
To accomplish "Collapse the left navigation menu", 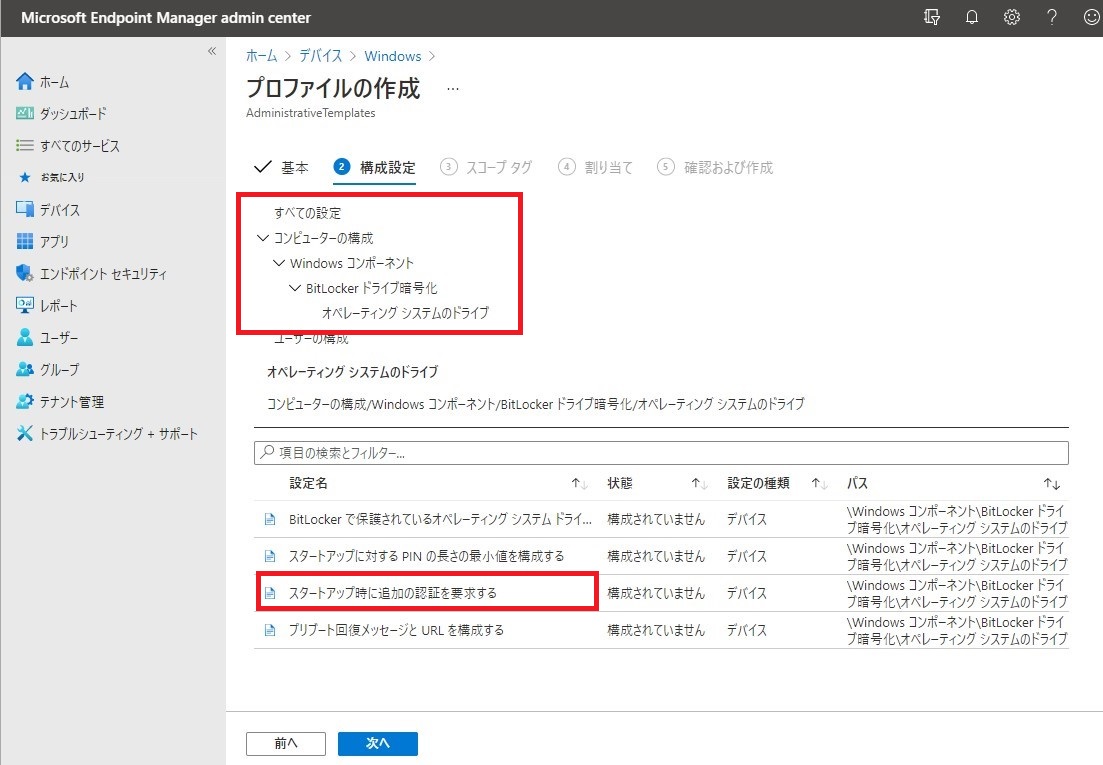I will coord(212,51).
